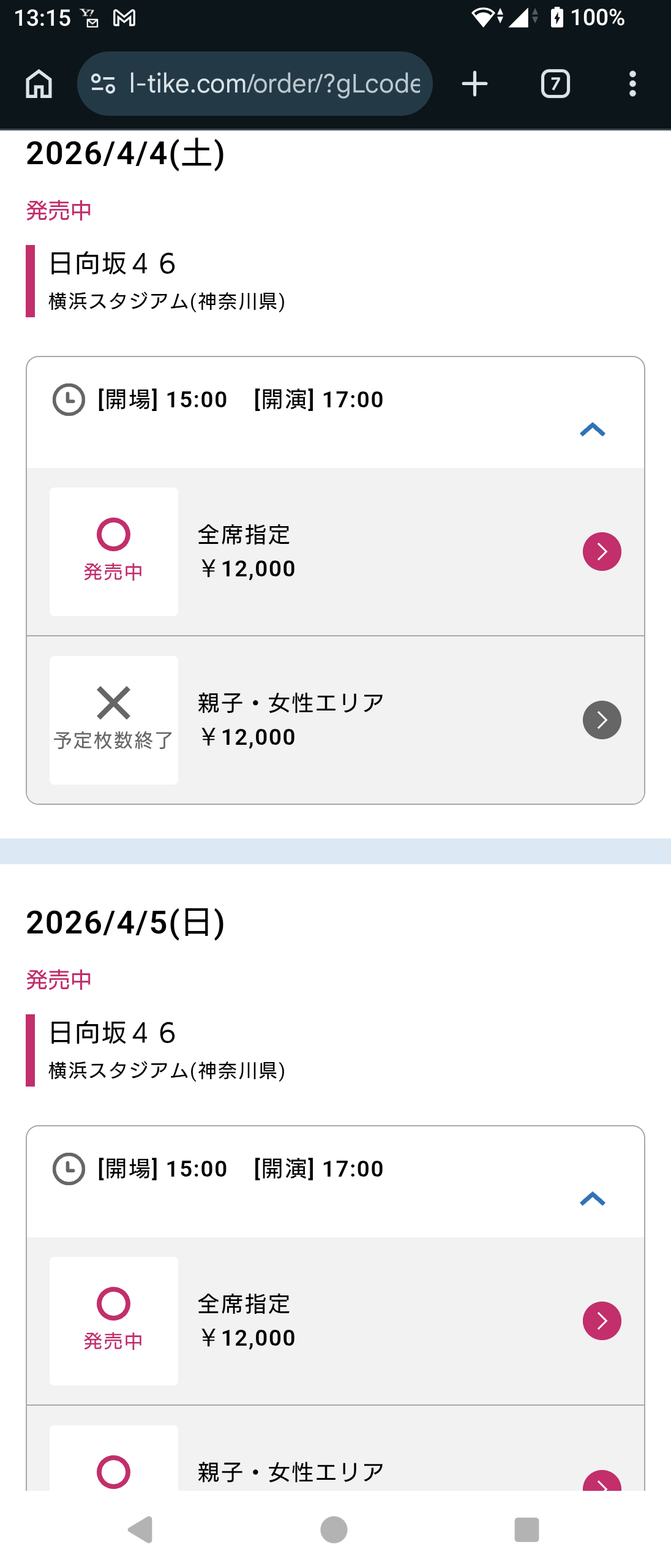Viewport: 671px width, 1568px height.
Task: Tap April 4 clock icon beside 開場 15:00
Action: point(69,400)
